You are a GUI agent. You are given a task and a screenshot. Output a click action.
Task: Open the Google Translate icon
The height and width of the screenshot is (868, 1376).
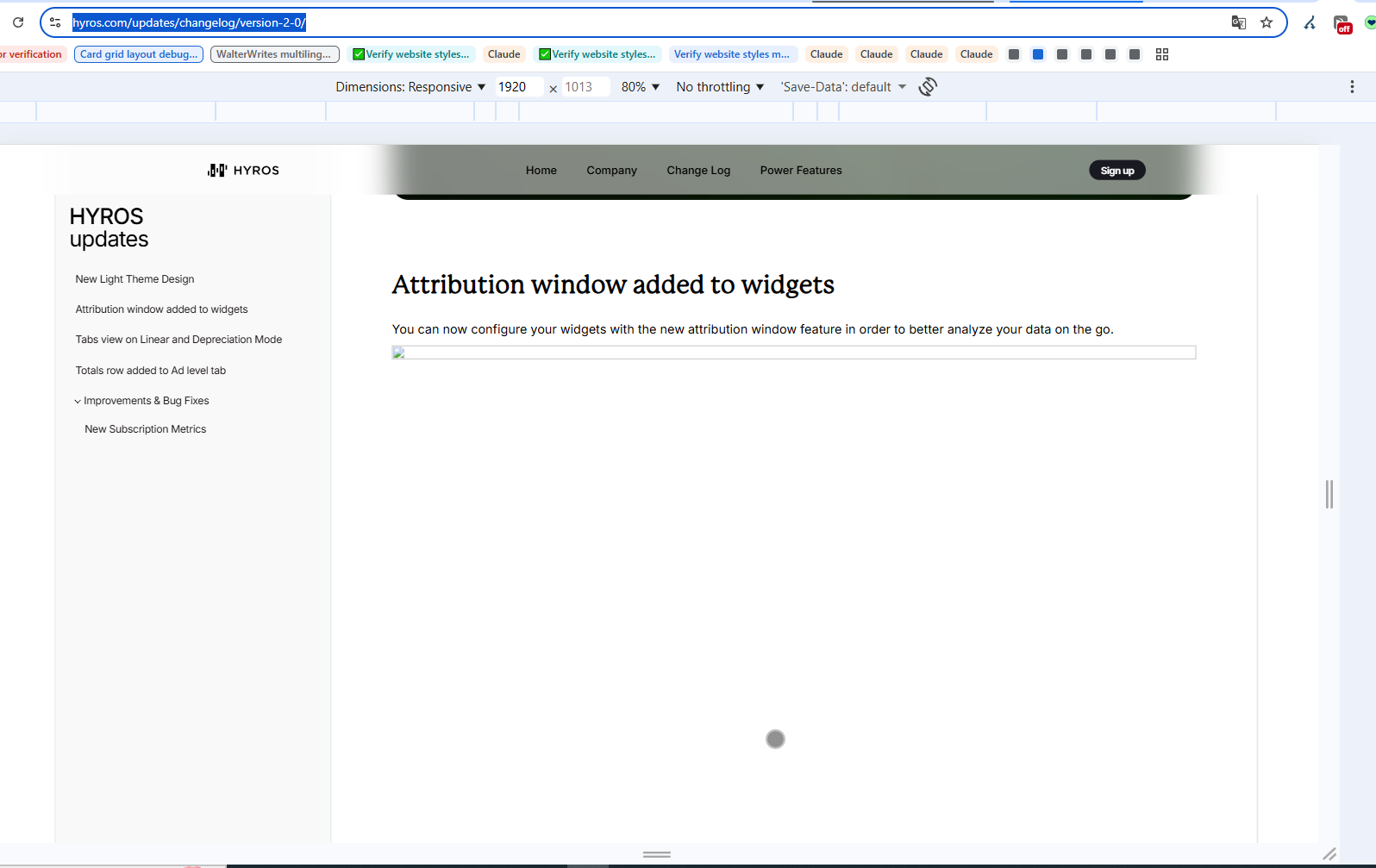click(x=1239, y=22)
